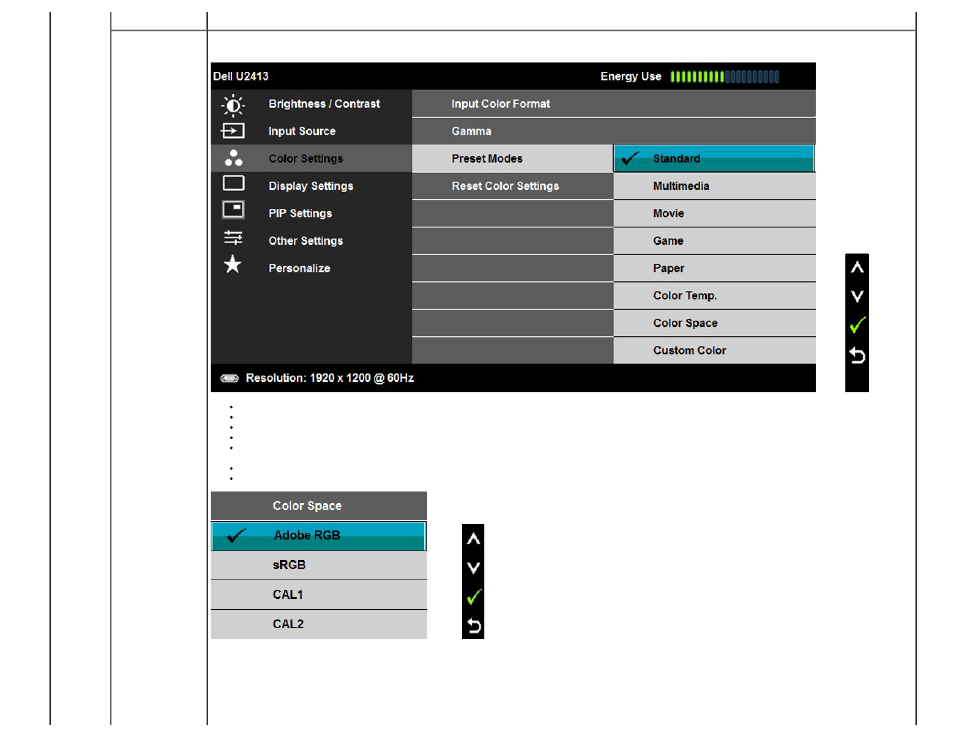Select the Preset Modes option
Viewport: 954px width, 738px height.
(x=512, y=159)
